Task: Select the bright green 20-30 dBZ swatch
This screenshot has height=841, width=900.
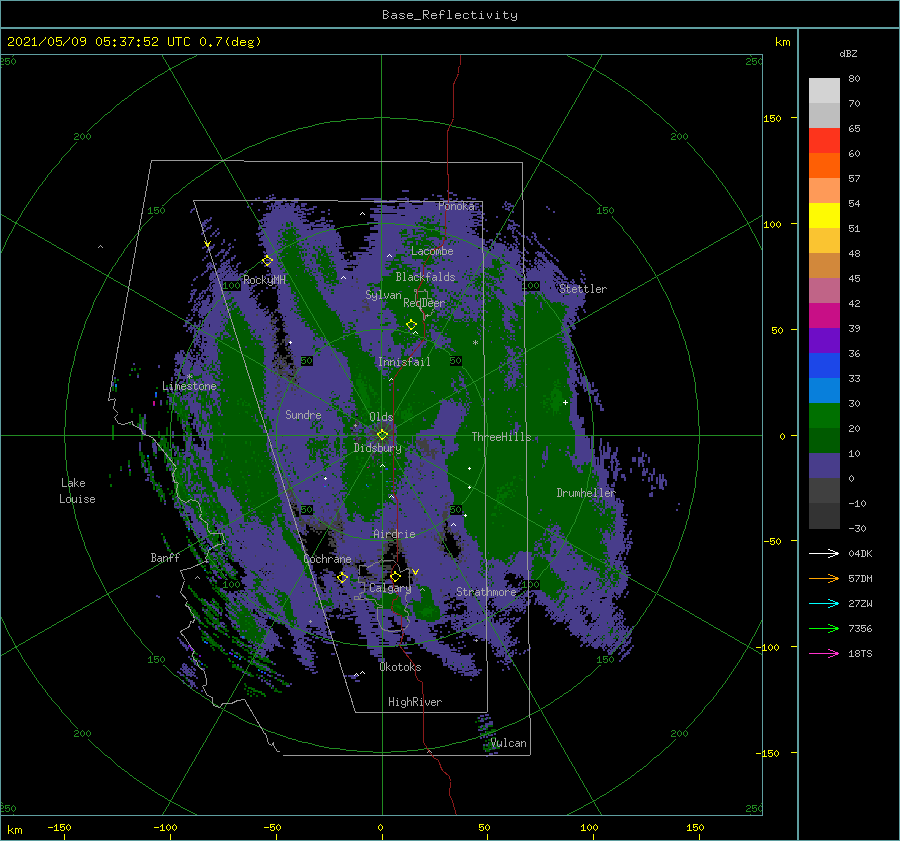Action: [x=824, y=416]
